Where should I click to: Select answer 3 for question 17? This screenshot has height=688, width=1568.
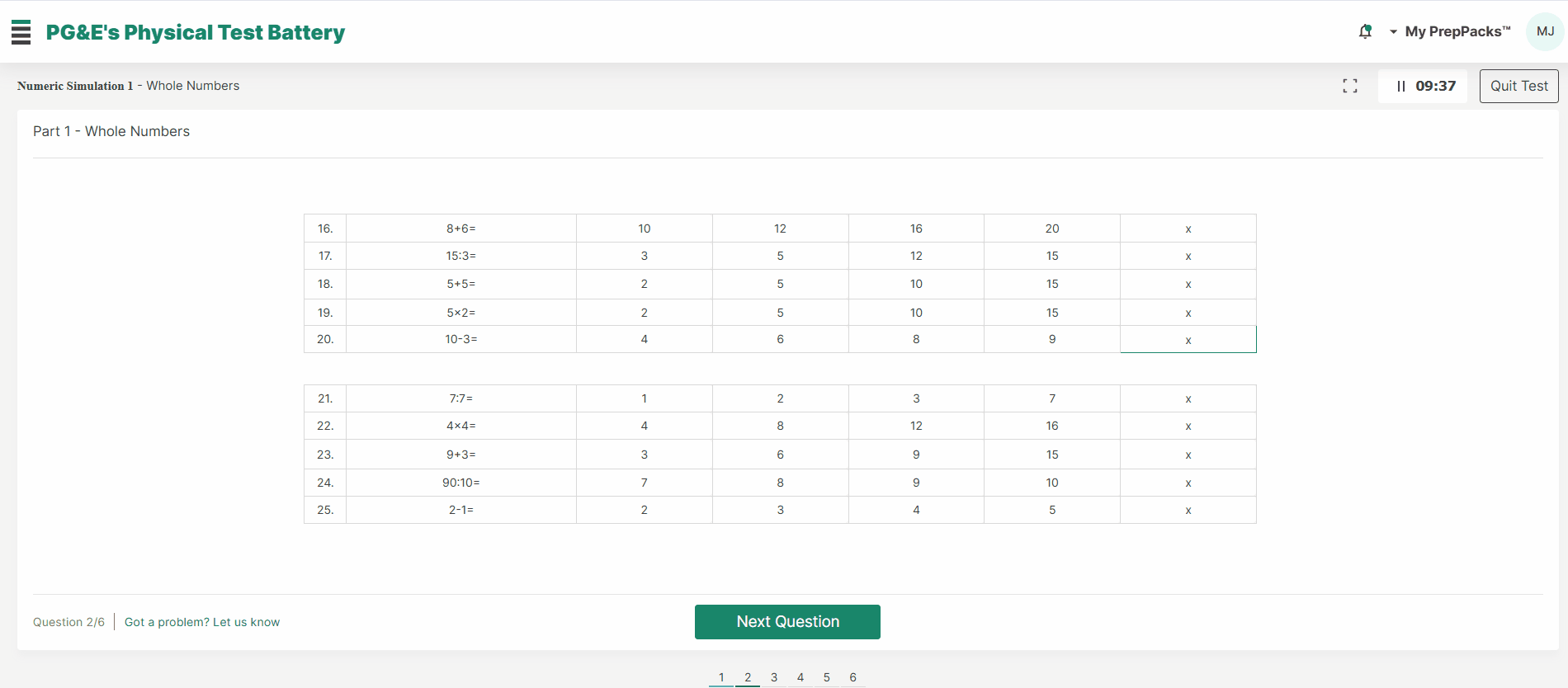coord(645,256)
